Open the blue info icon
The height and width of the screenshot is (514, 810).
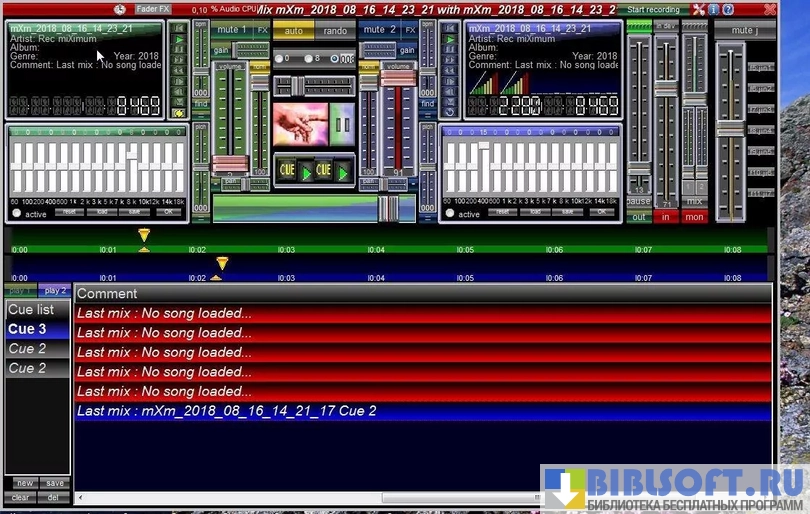click(713, 9)
